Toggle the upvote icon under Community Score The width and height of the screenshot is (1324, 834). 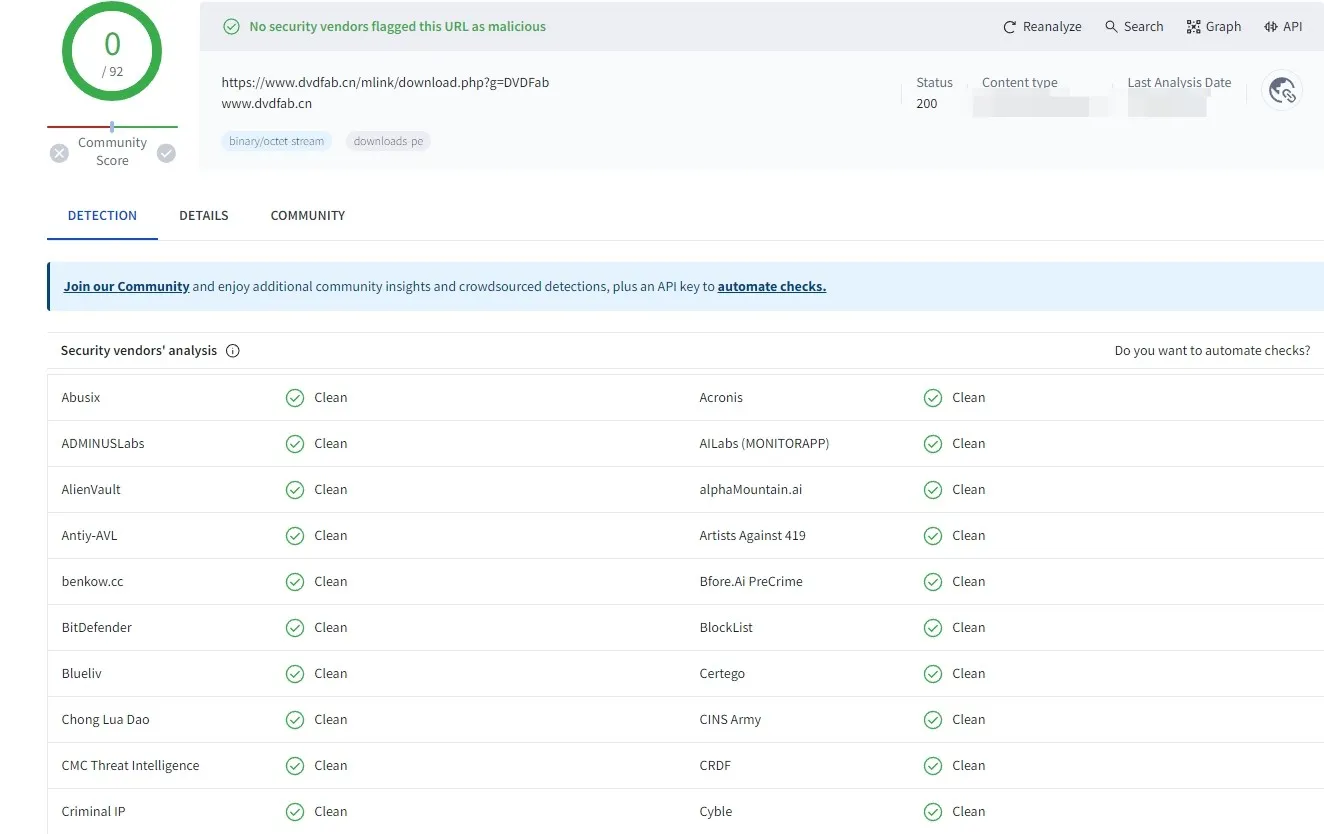[166, 154]
